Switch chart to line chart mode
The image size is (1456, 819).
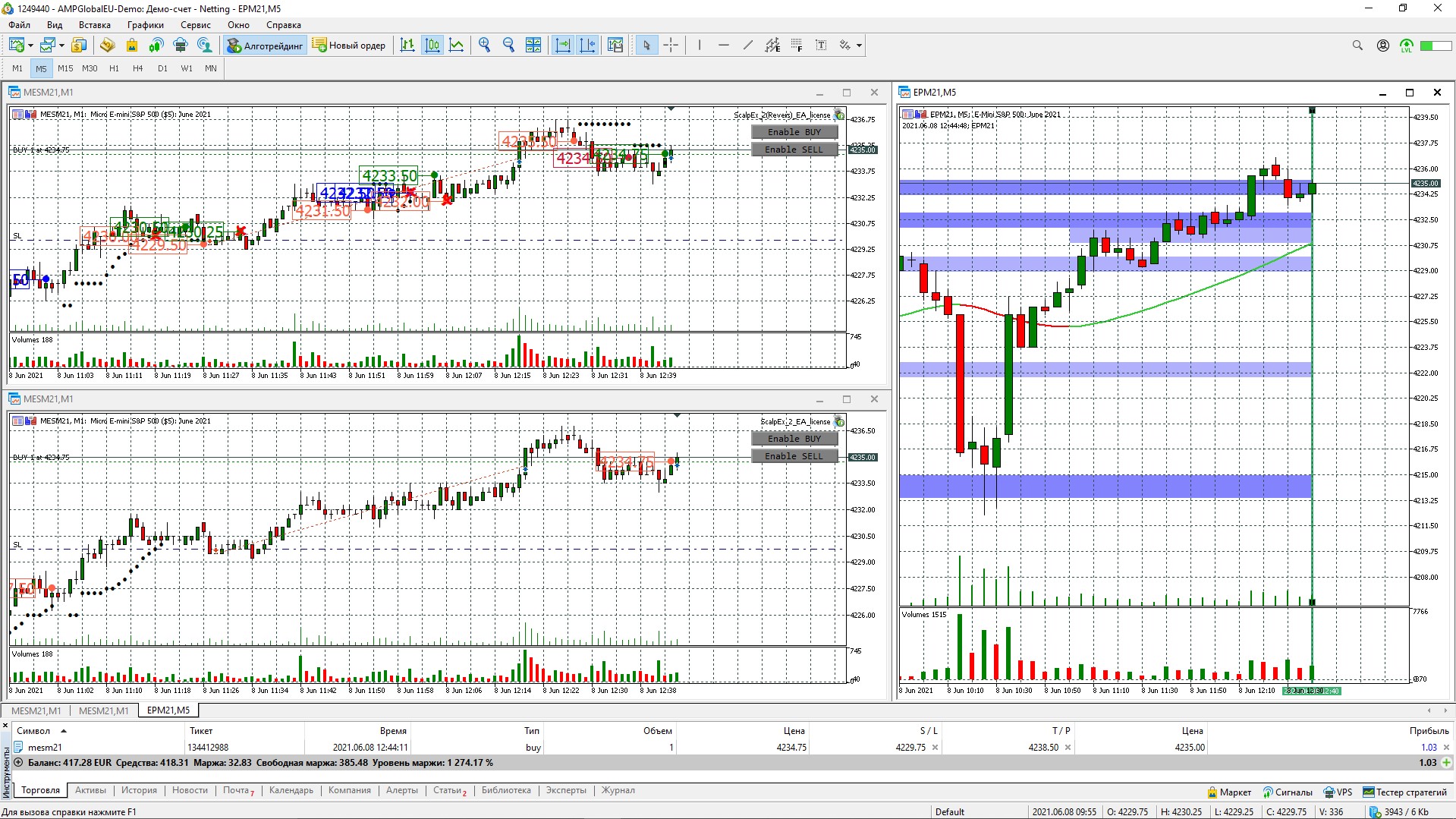457,46
